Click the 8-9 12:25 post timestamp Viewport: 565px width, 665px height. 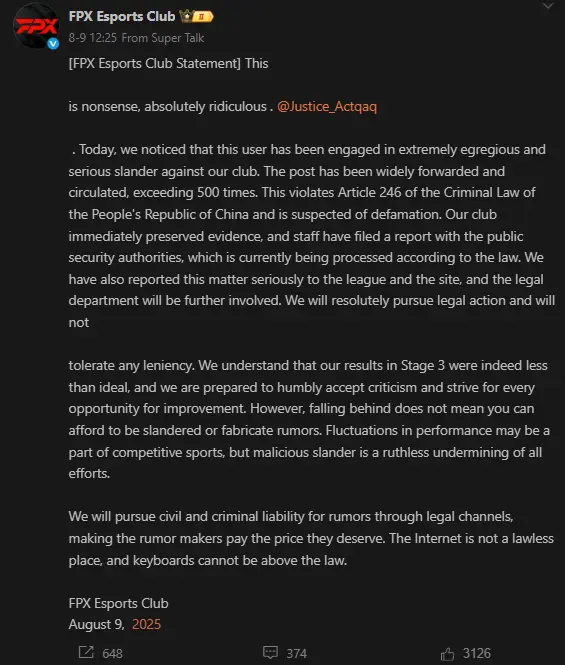[x=92, y=38]
